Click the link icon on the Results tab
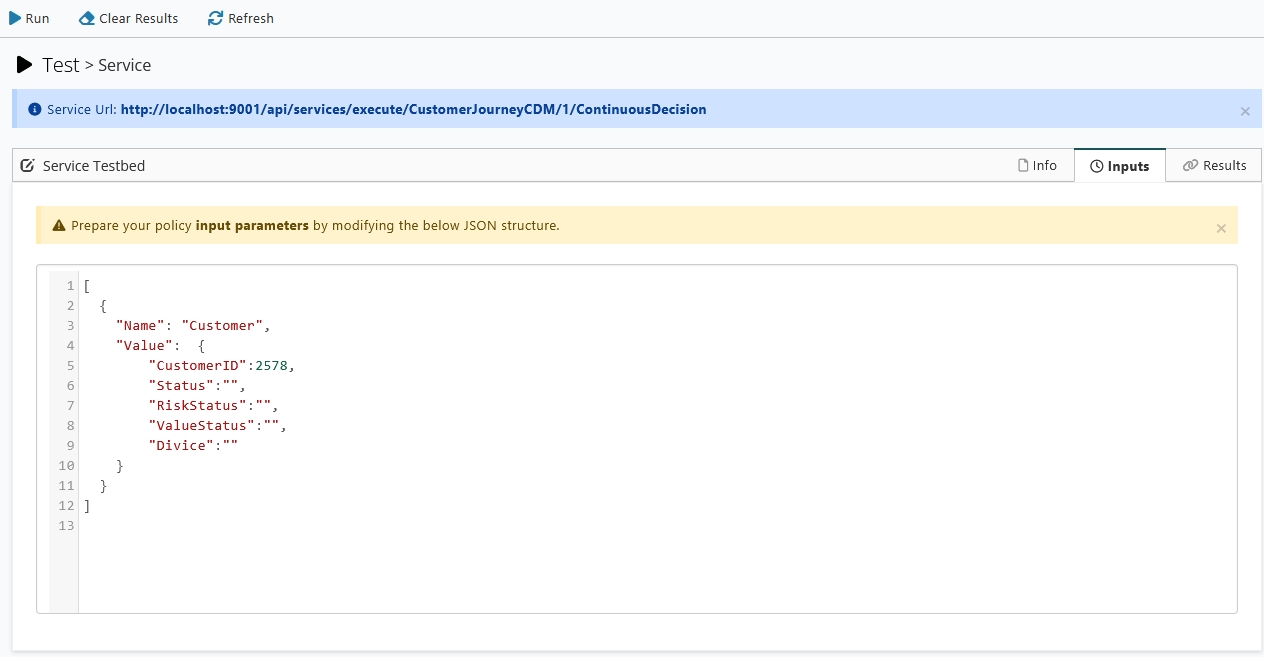The image size is (1264, 657). 1190,165
